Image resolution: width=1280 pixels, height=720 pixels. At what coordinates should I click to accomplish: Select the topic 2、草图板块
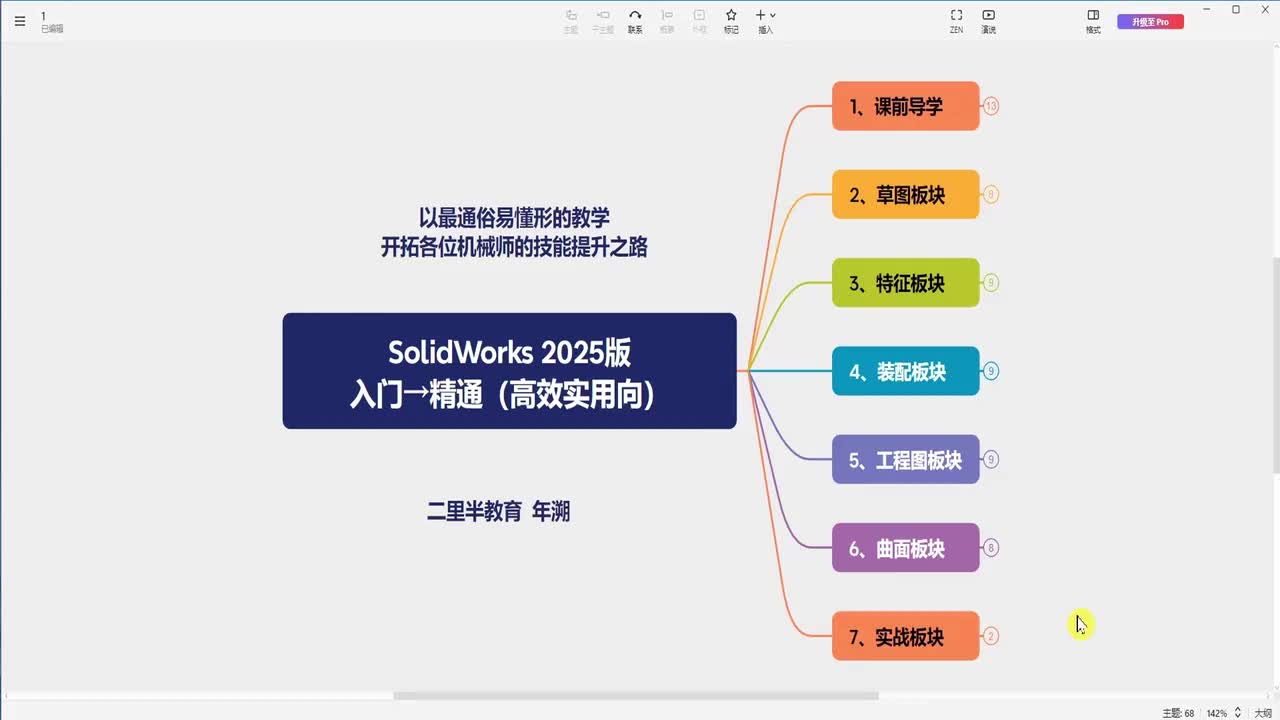coord(906,194)
